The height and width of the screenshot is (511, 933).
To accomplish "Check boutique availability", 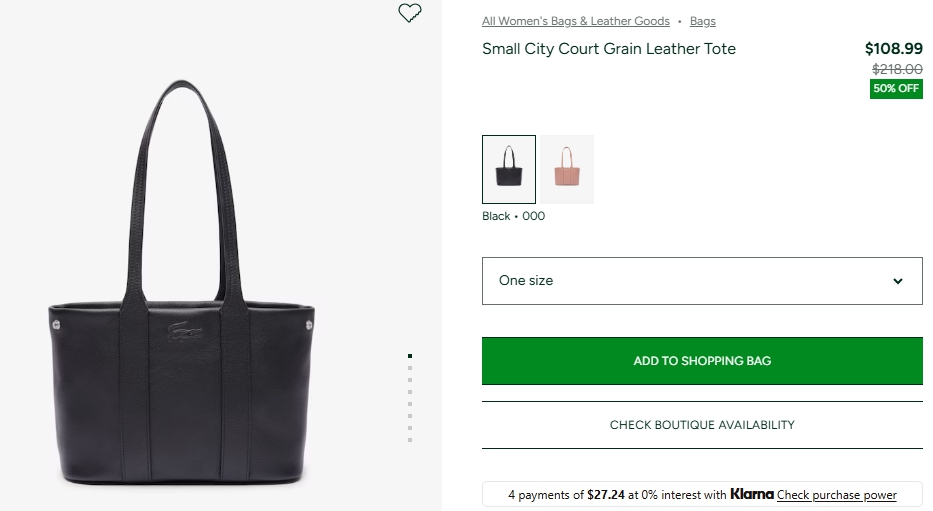I will [702, 425].
